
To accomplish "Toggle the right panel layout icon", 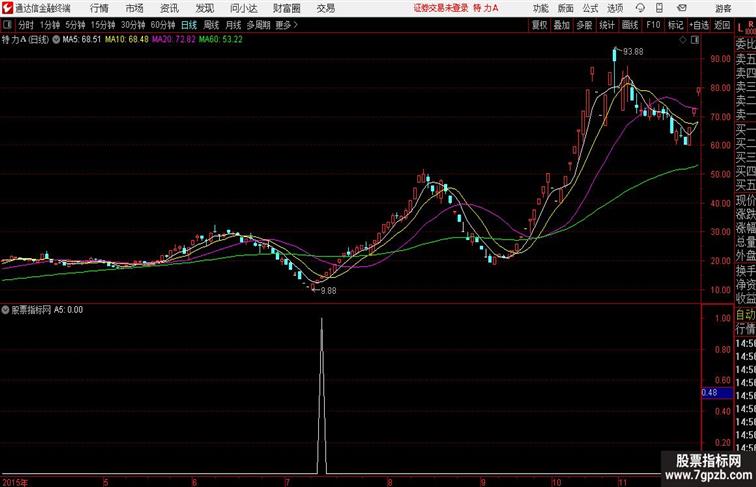I will (695, 40).
